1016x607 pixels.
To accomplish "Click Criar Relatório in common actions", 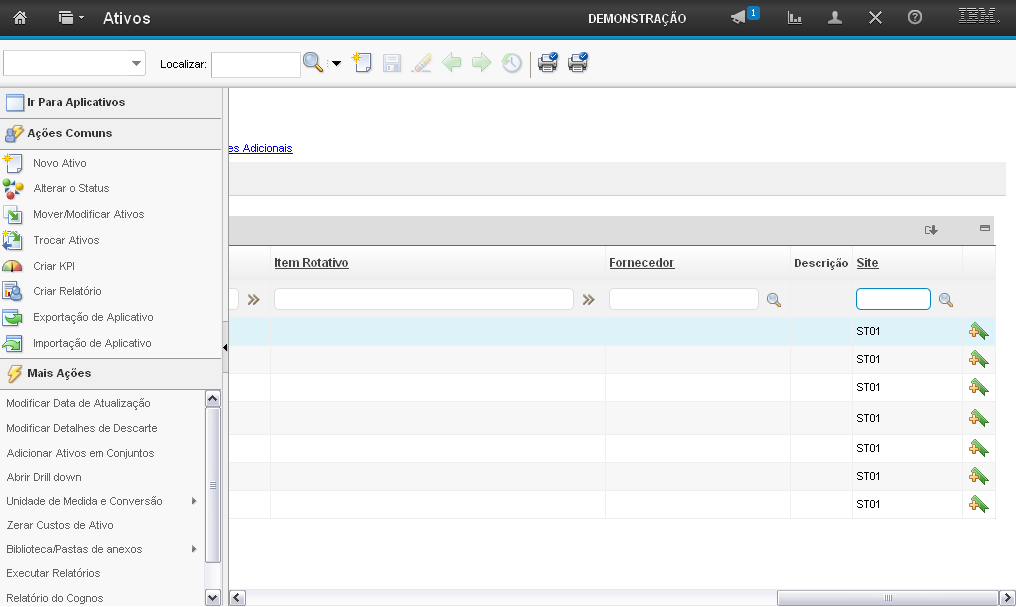I will 67,291.
